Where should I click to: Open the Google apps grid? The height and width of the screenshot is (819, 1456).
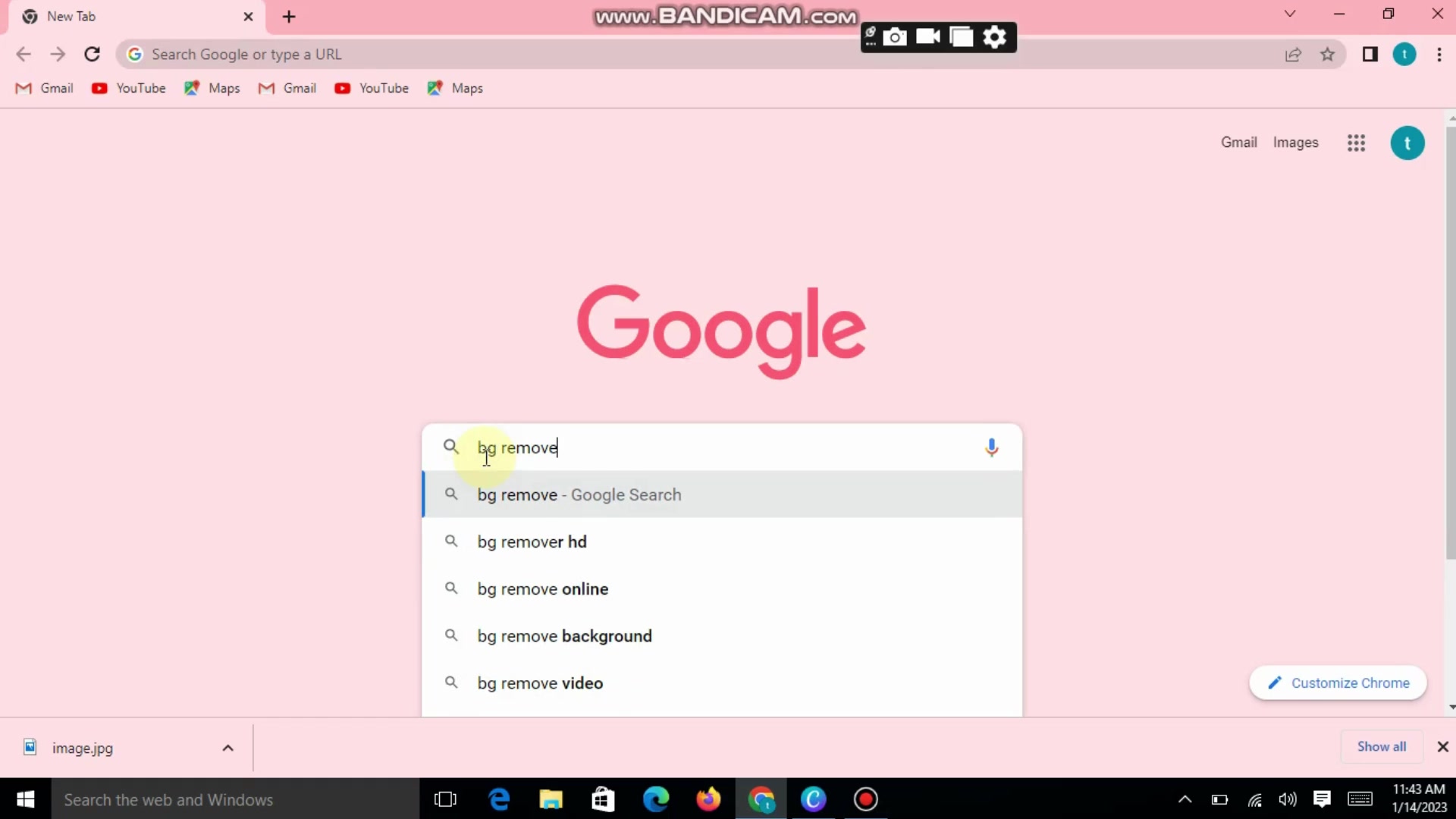pyautogui.click(x=1356, y=143)
